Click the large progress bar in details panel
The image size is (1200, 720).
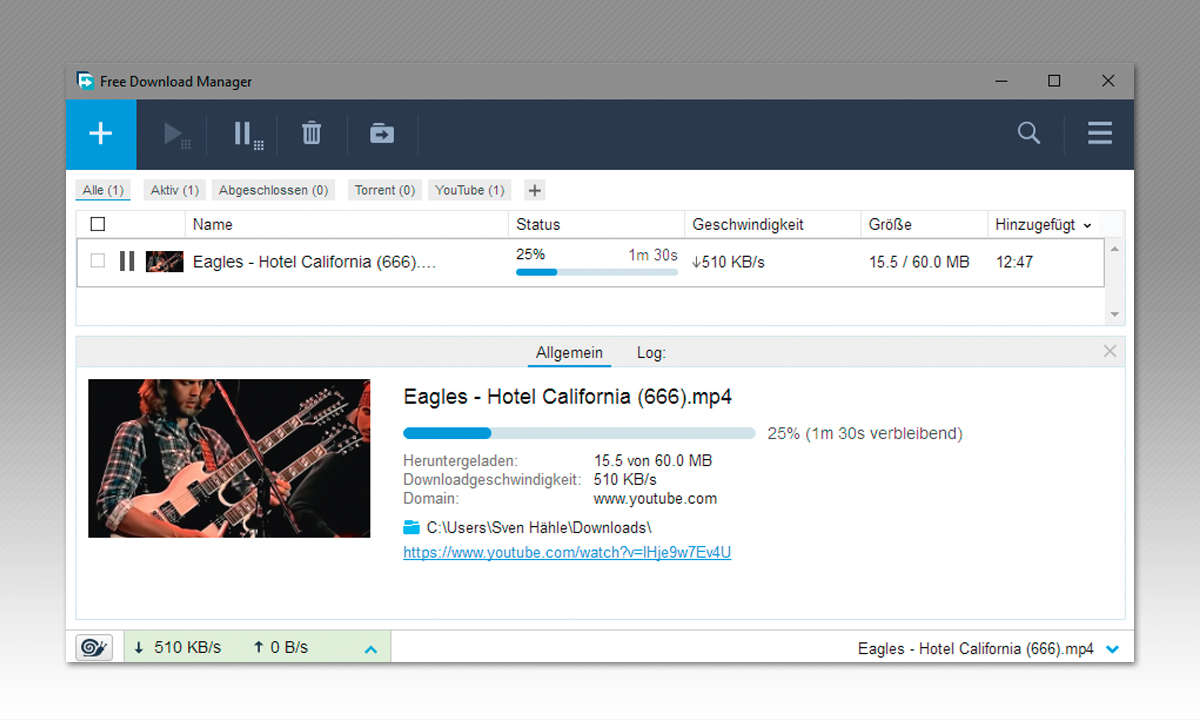click(579, 433)
